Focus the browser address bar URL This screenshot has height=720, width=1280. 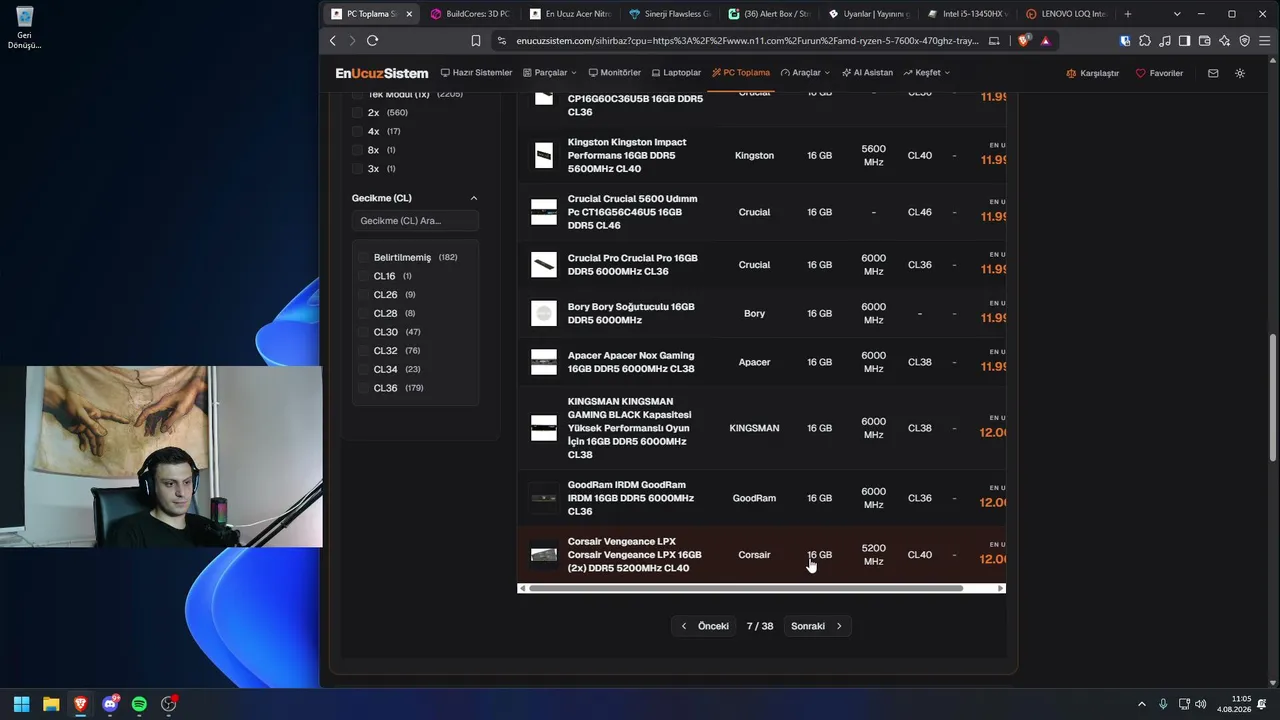click(748, 41)
